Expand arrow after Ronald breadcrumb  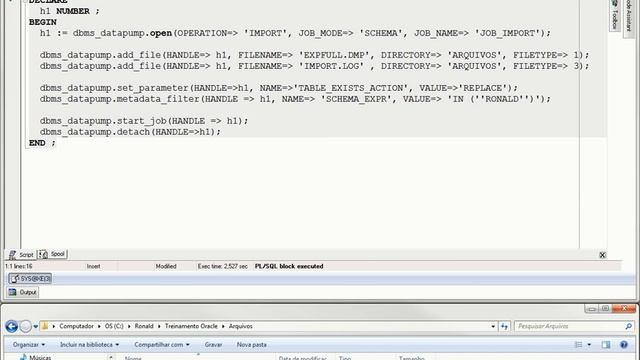(x=160, y=327)
